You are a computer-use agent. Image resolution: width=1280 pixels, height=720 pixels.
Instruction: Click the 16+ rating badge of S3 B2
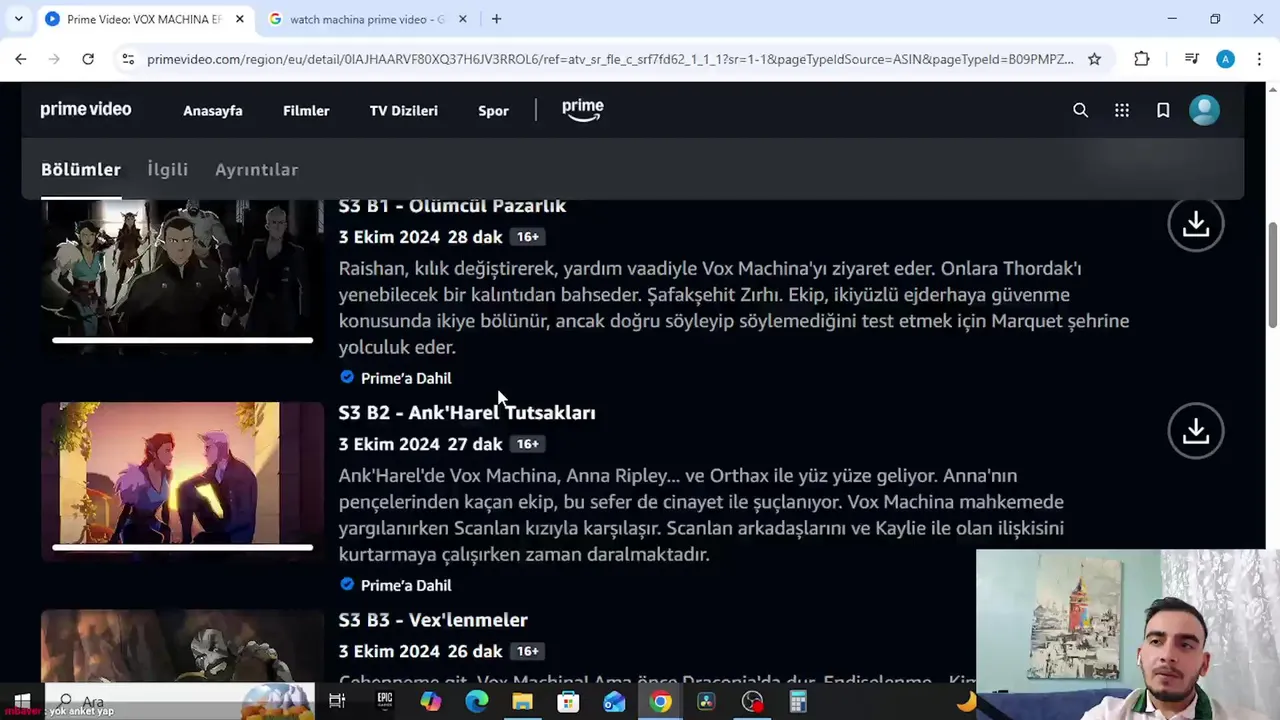pyautogui.click(x=527, y=444)
